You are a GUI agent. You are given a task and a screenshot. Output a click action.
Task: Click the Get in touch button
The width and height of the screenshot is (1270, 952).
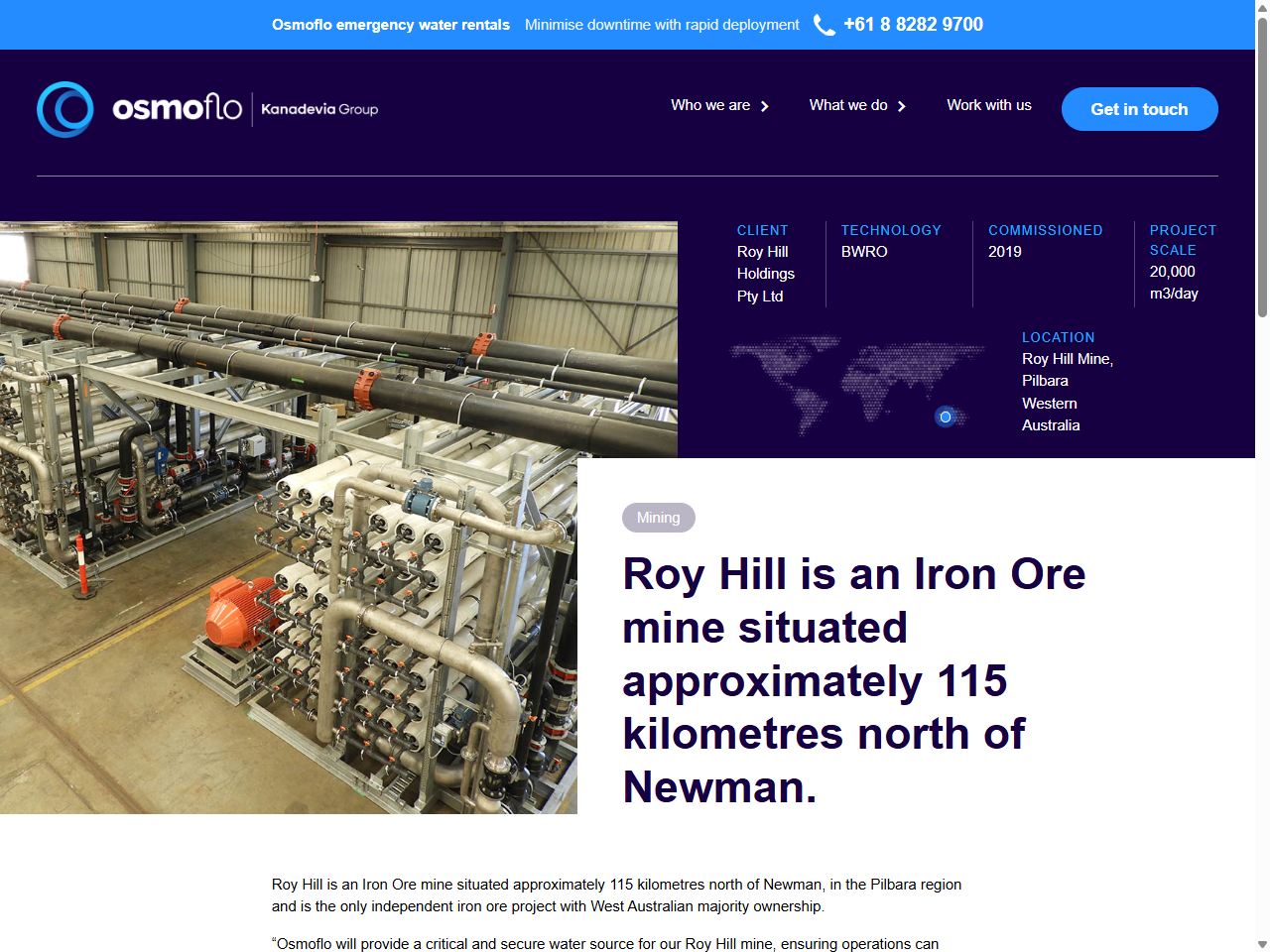(1140, 109)
